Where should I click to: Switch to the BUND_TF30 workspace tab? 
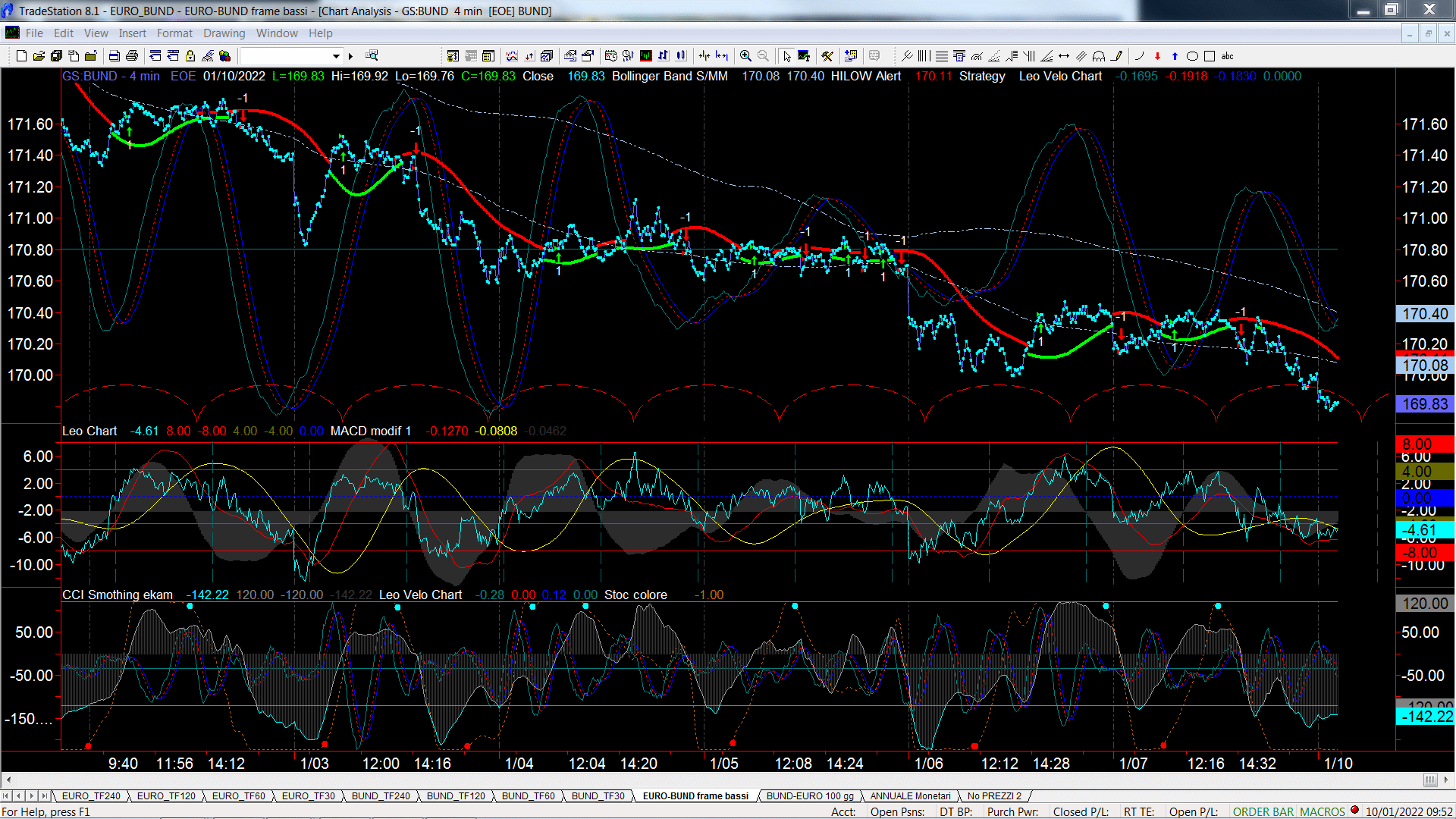tap(598, 796)
